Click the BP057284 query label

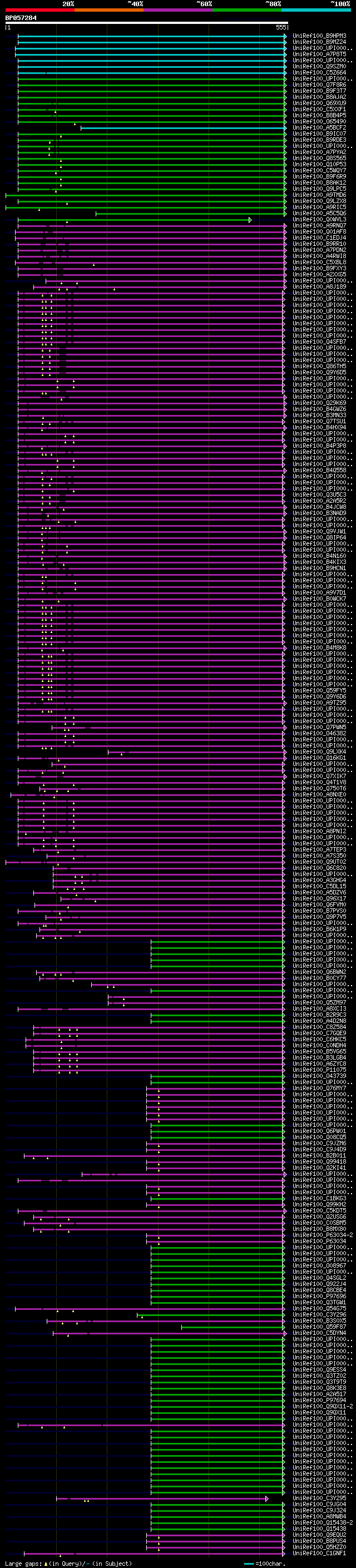21,18
